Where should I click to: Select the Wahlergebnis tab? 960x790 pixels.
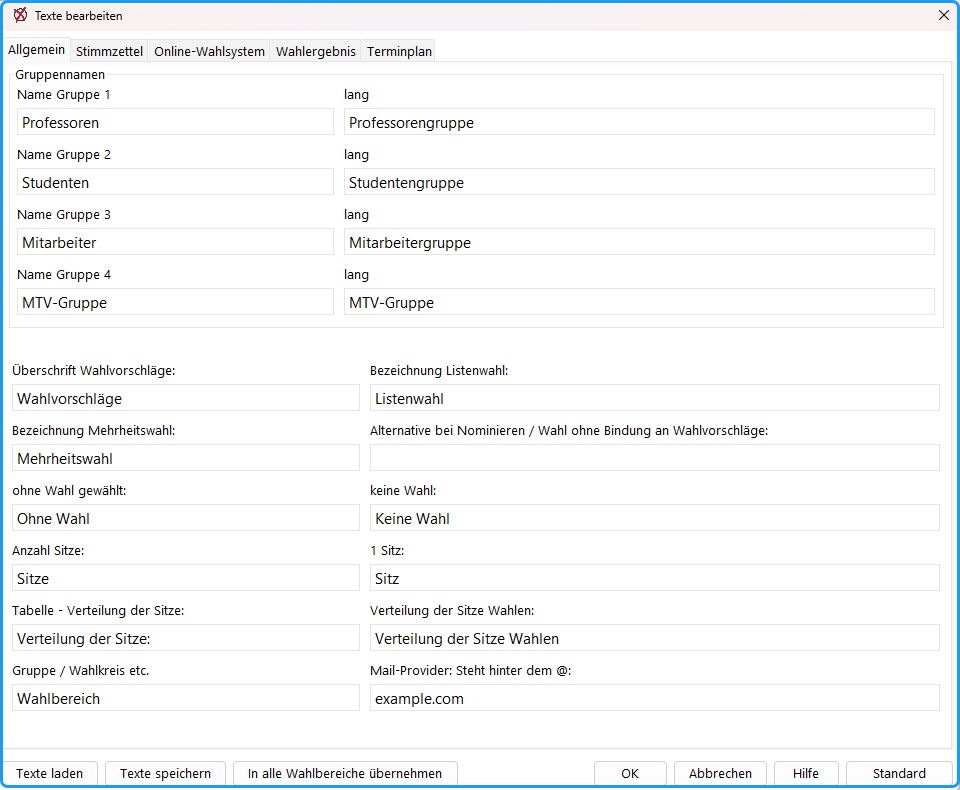pos(315,51)
